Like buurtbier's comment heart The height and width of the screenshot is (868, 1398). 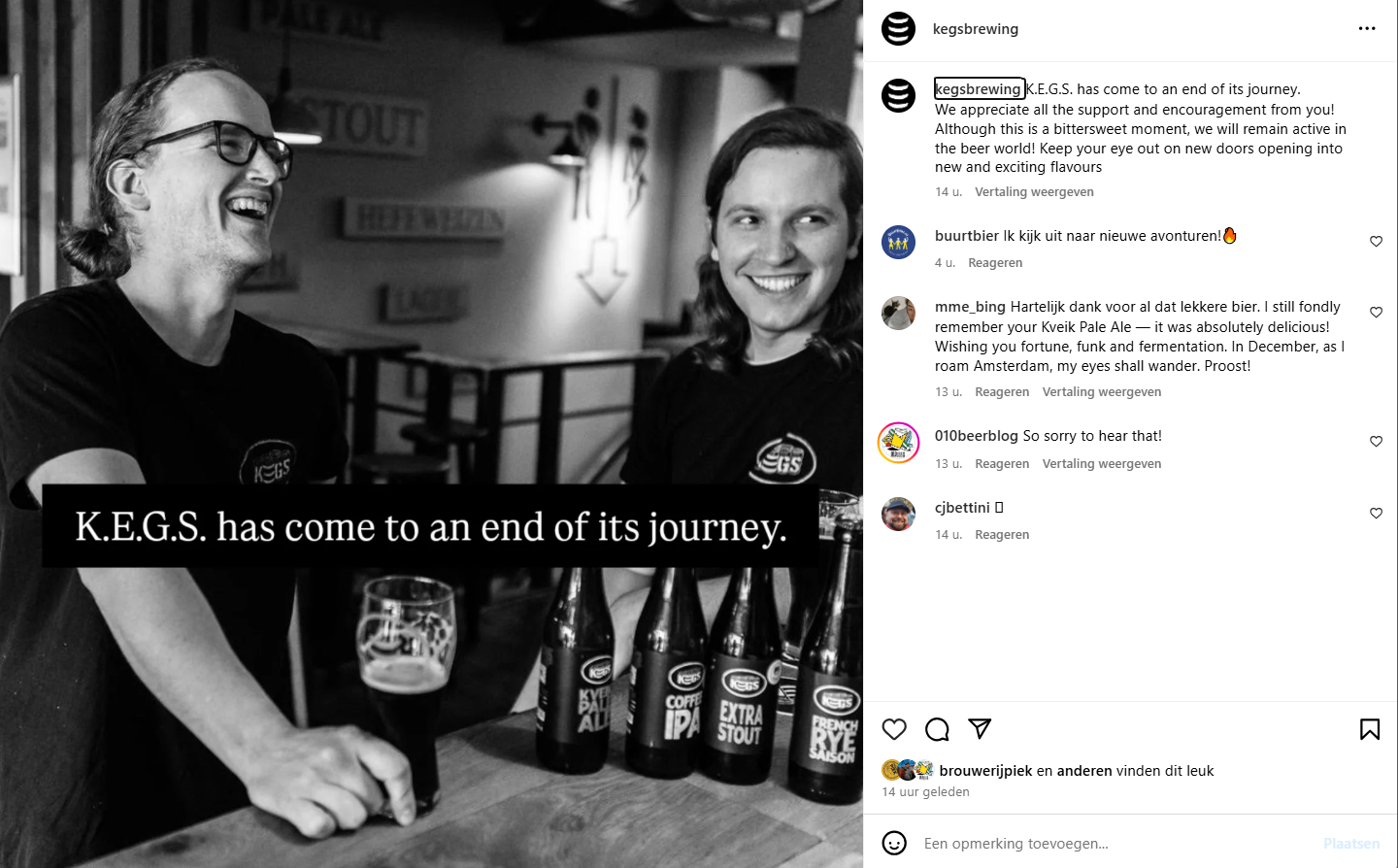(x=1376, y=241)
